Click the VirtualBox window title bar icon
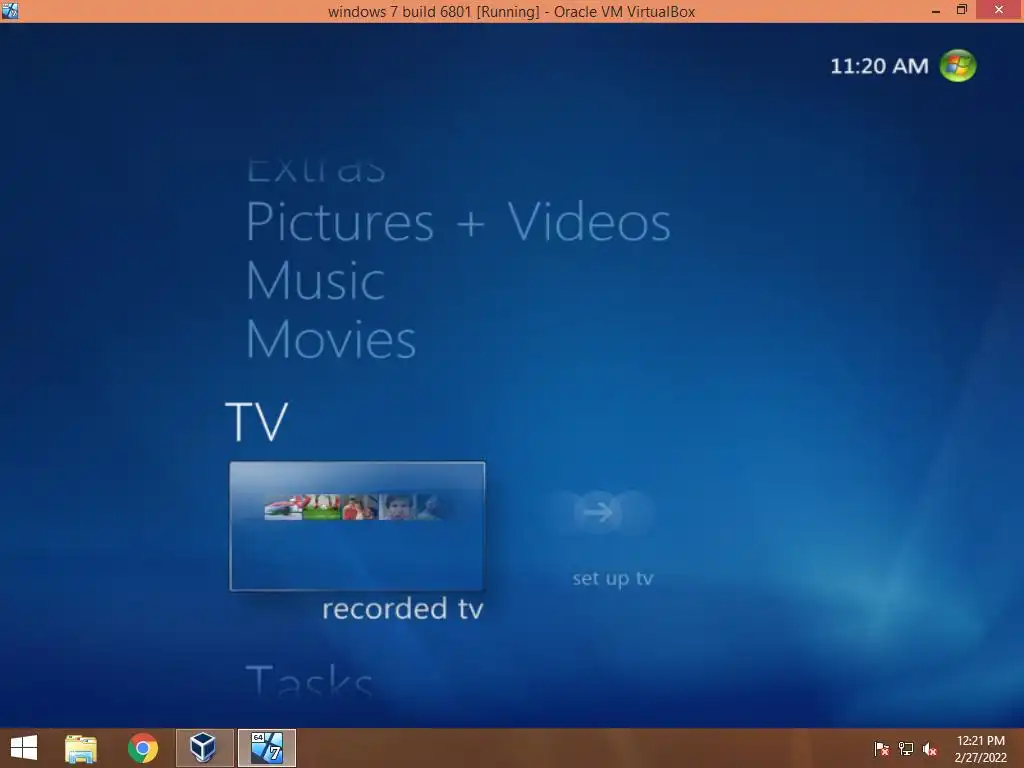The image size is (1024, 768). coord(10,10)
